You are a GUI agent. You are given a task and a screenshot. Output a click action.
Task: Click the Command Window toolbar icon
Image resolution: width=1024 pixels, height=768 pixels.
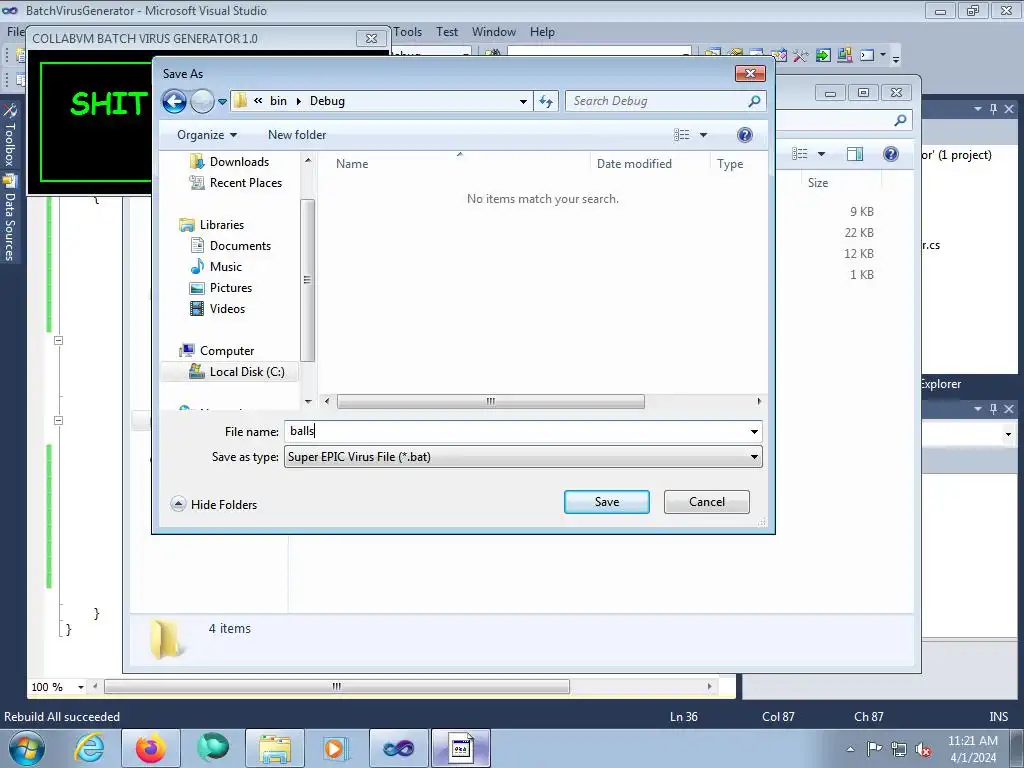[867, 56]
